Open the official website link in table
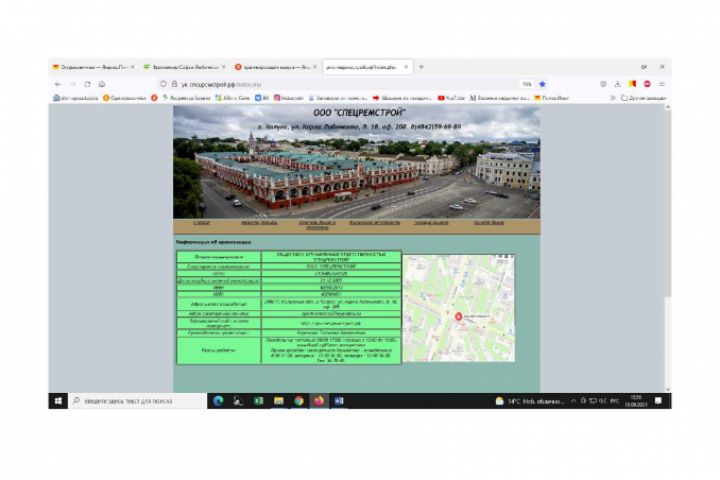The image size is (720, 480). point(331,323)
